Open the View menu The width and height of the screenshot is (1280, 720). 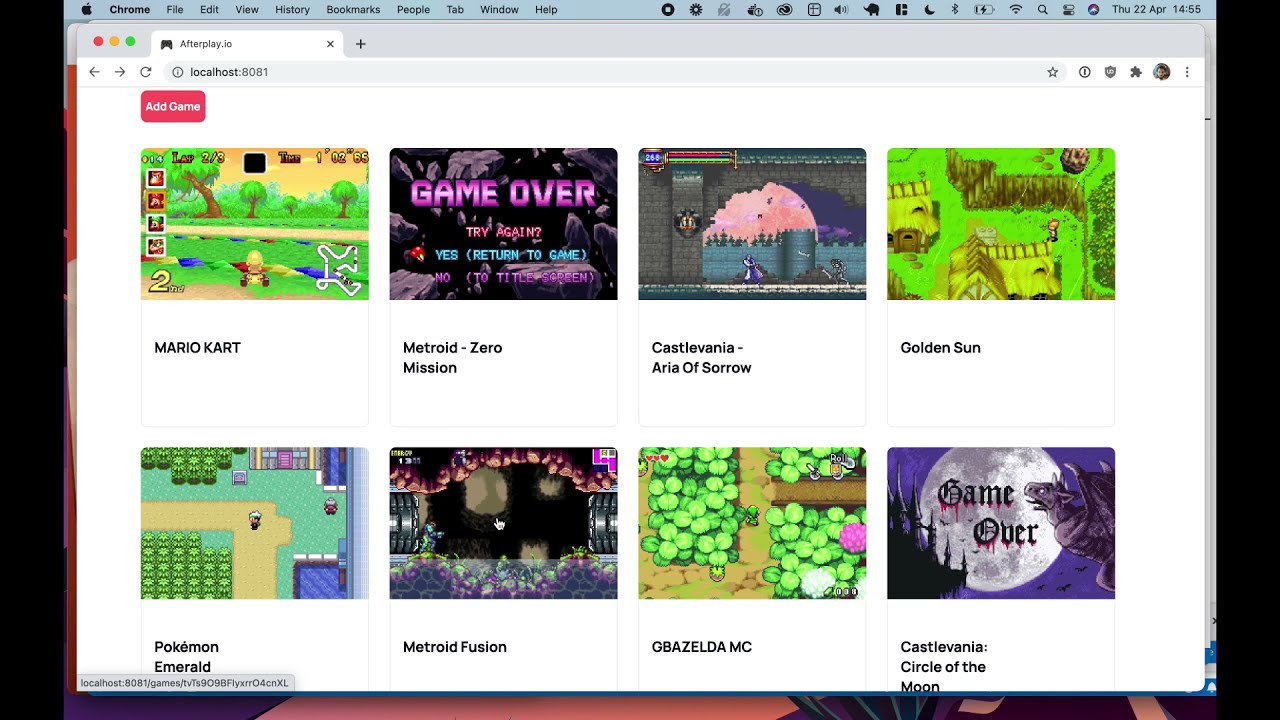[x=247, y=9]
